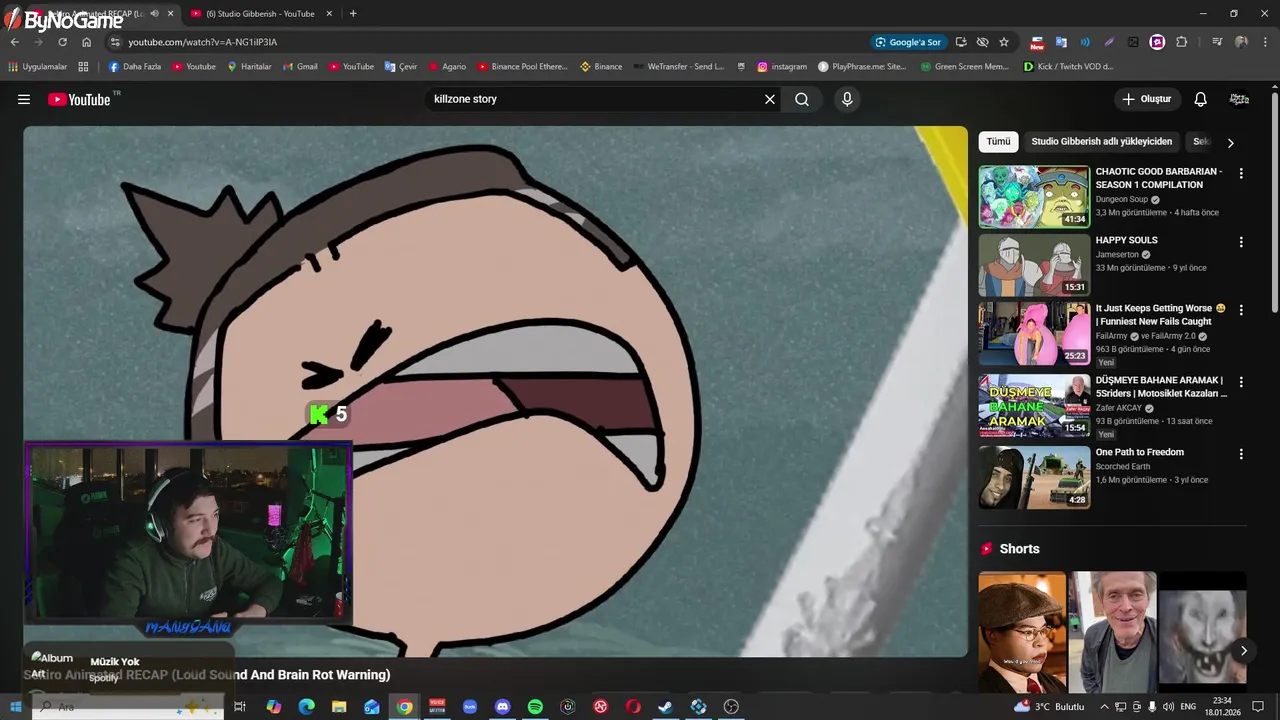Show more filter chips with right arrow

pos(1230,143)
